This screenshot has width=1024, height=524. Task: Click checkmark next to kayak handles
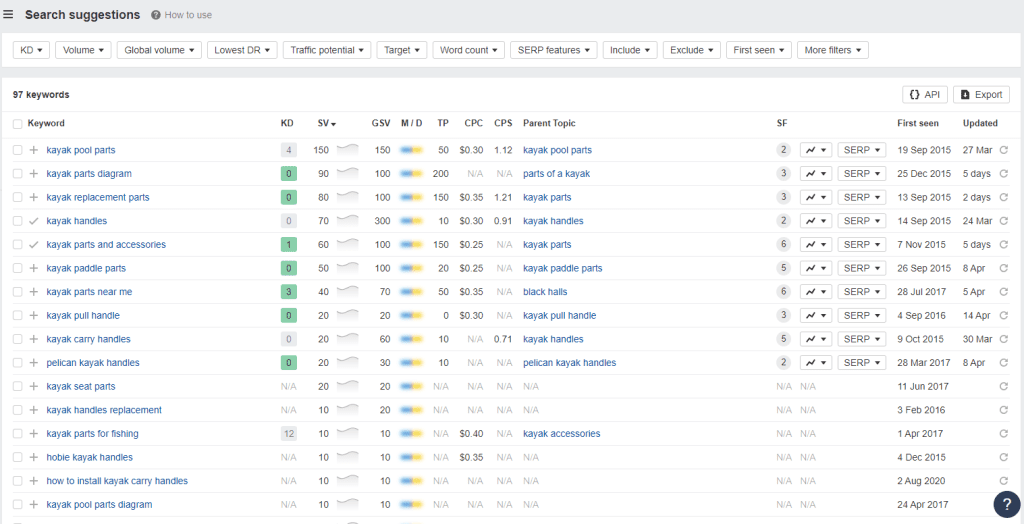pyautogui.click(x=34, y=221)
